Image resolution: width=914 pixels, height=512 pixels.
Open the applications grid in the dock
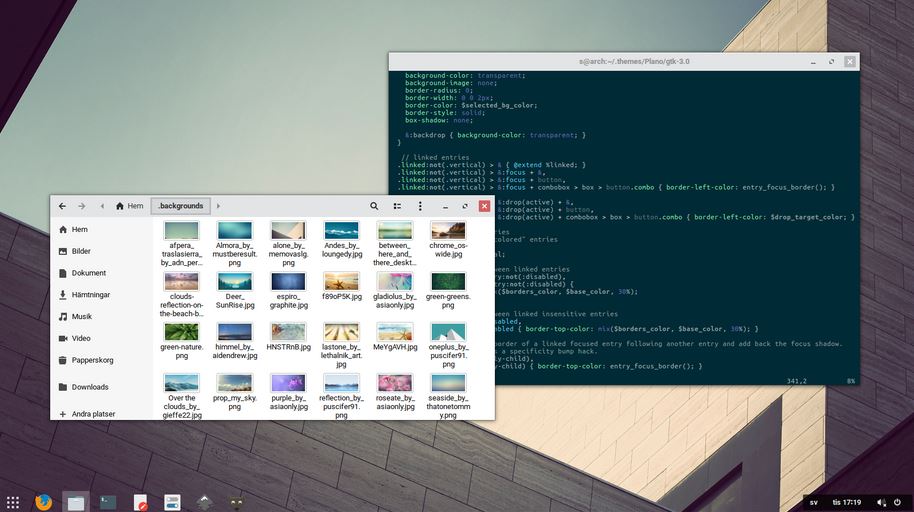tap(13, 502)
